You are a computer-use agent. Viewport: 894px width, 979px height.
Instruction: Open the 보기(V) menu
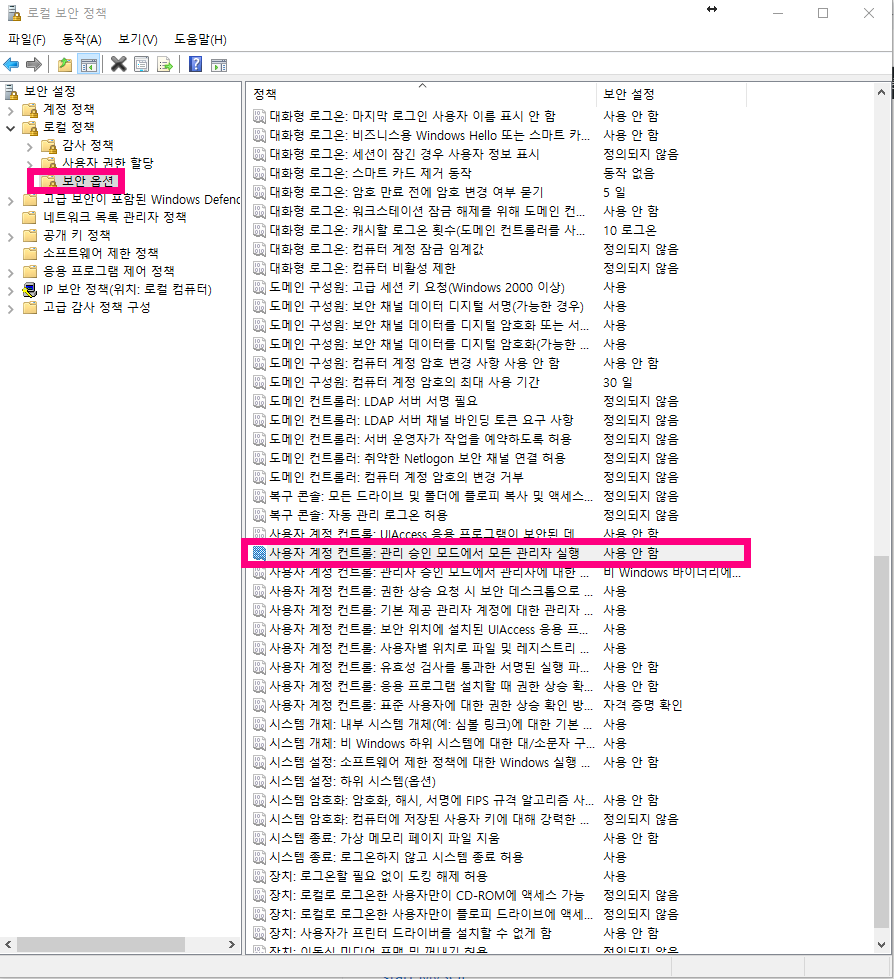coord(138,39)
